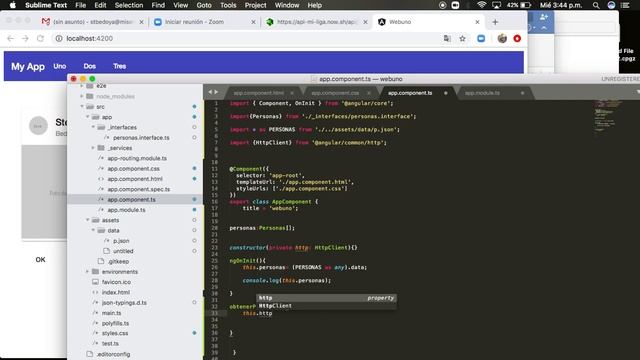Viewport: 640px width, 360px height.
Task: Close the Iniciar reunión - Zoom tab
Action: [x=253, y=22]
